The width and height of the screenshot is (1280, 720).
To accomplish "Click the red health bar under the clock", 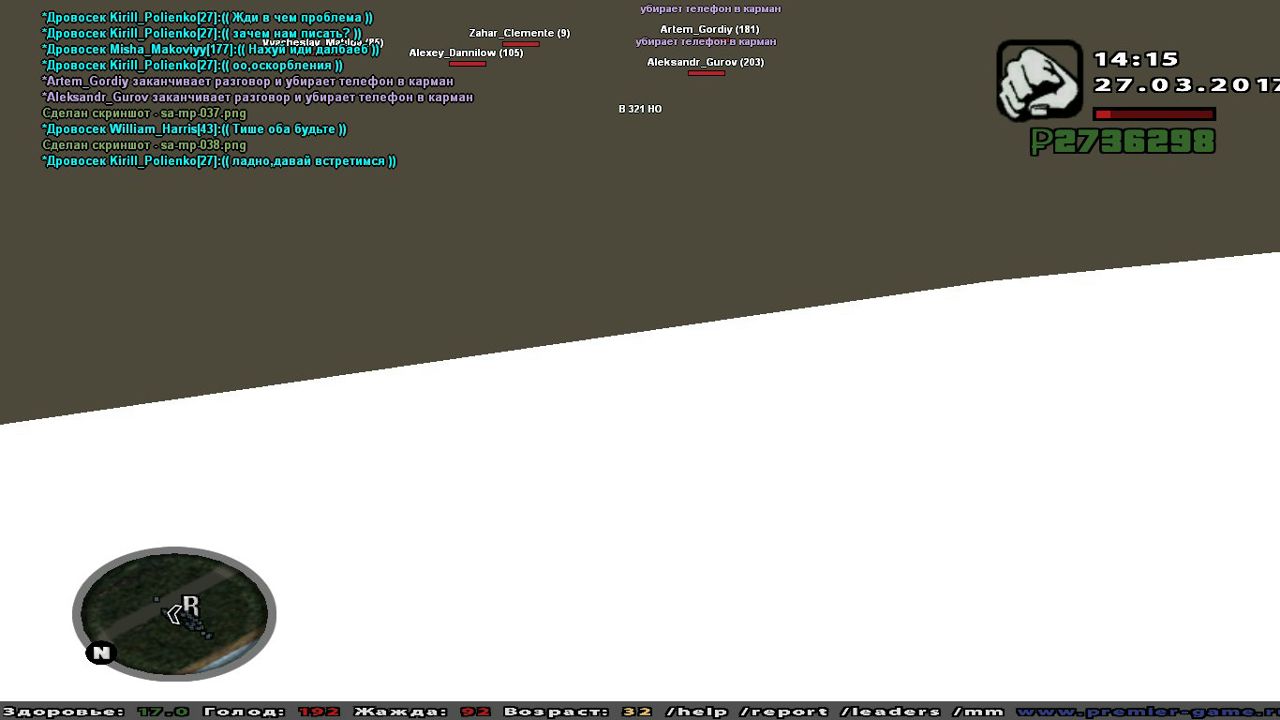I will (x=1154, y=114).
